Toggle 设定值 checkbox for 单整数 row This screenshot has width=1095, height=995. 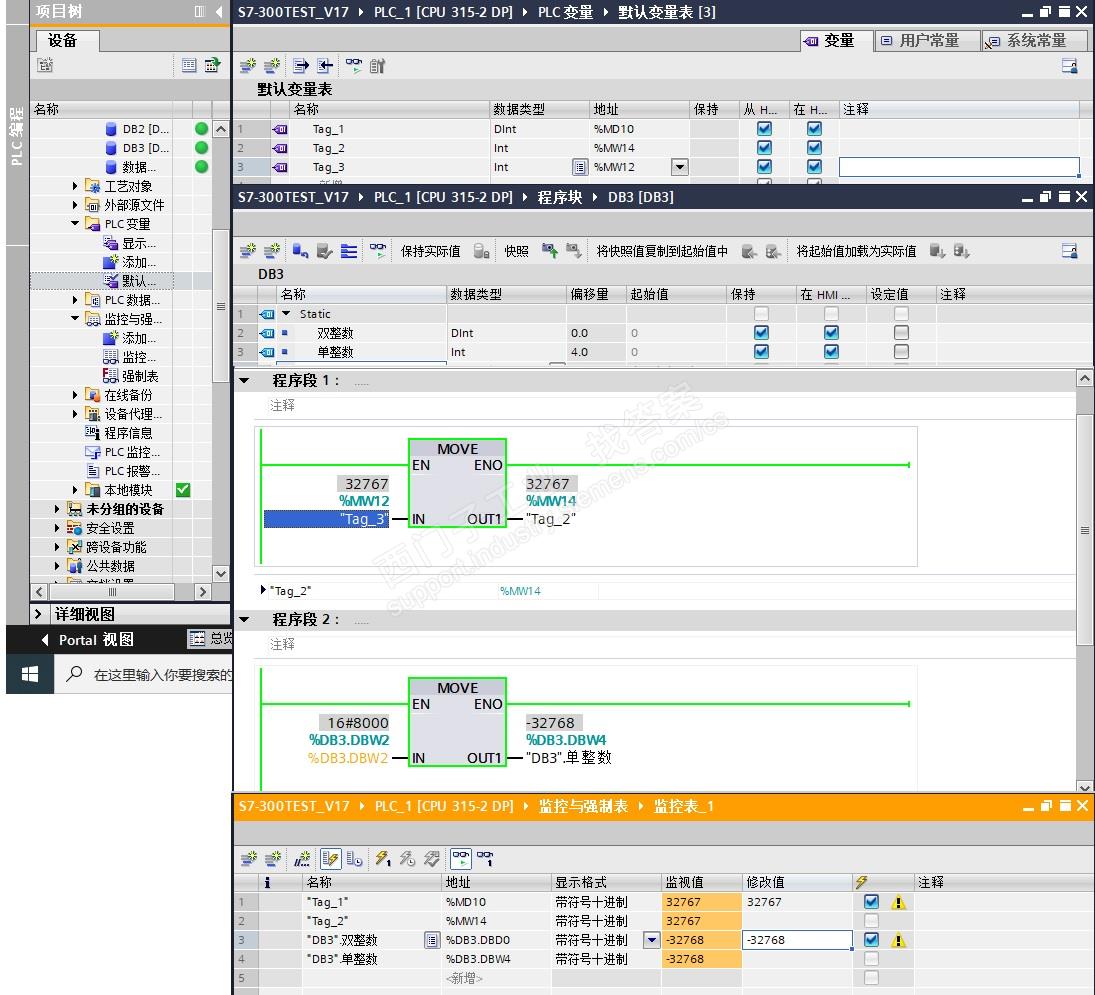coord(901,352)
